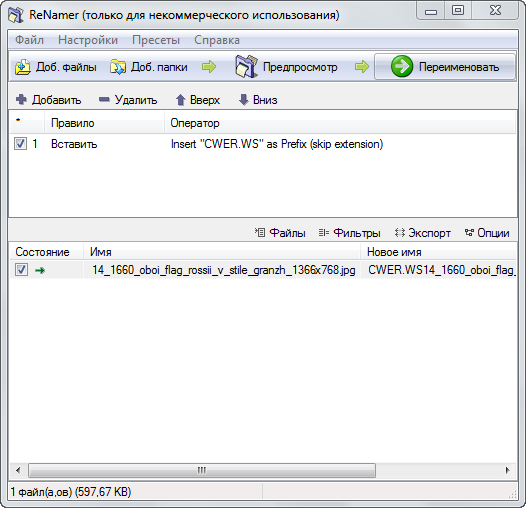Open the Опции options menu
Viewport: 526px width, 508px height.
[x=487, y=233]
